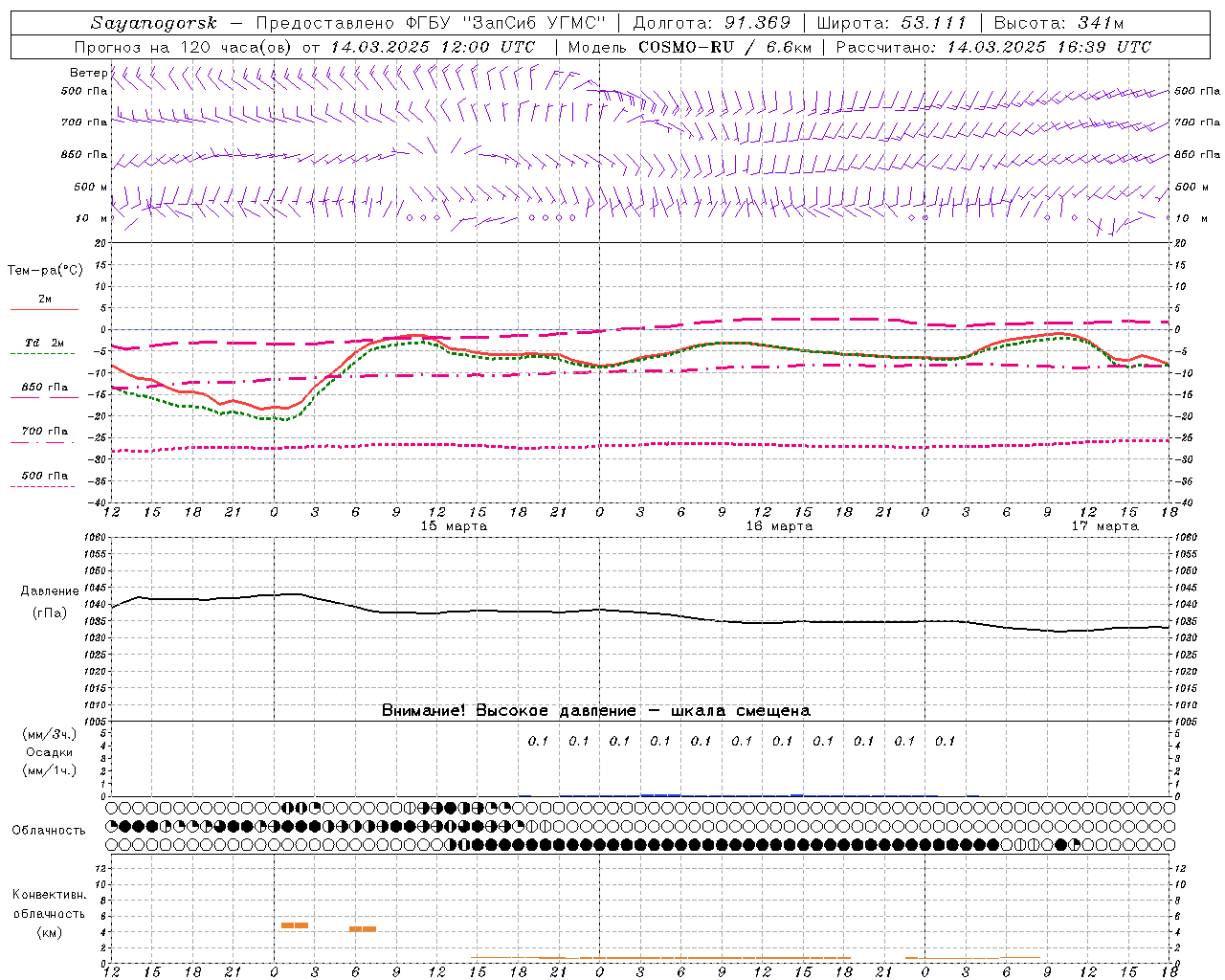
Task: Click the 'Прогноз на 120 часа(ов)' forecast text
Action: click(x=184, y=47)
